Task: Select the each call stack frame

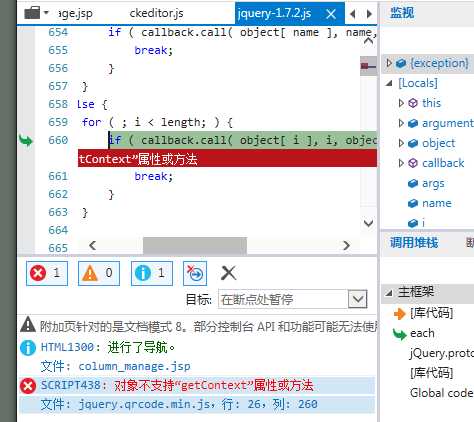Action: [x=422, y=333]
